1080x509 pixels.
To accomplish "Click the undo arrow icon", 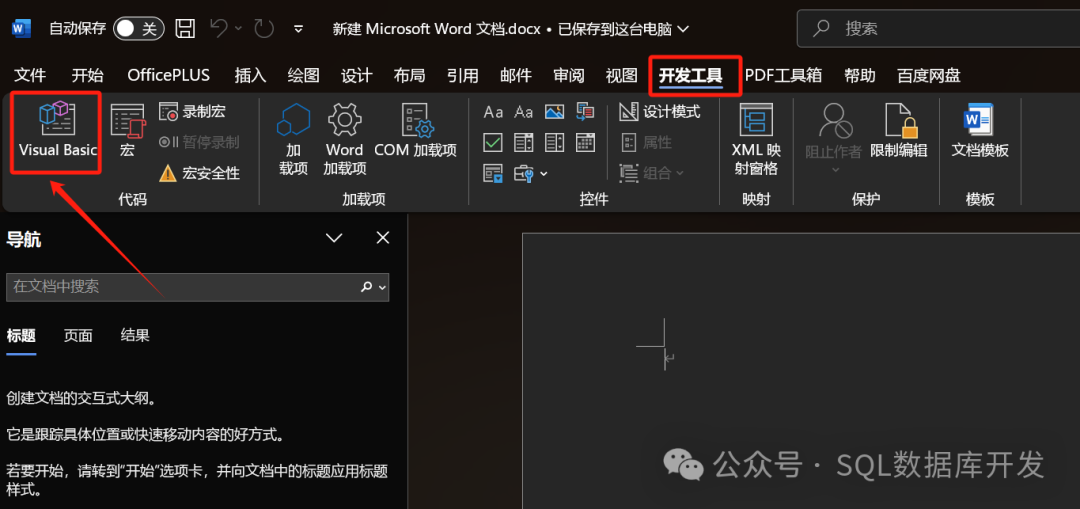I will [219, 28].
